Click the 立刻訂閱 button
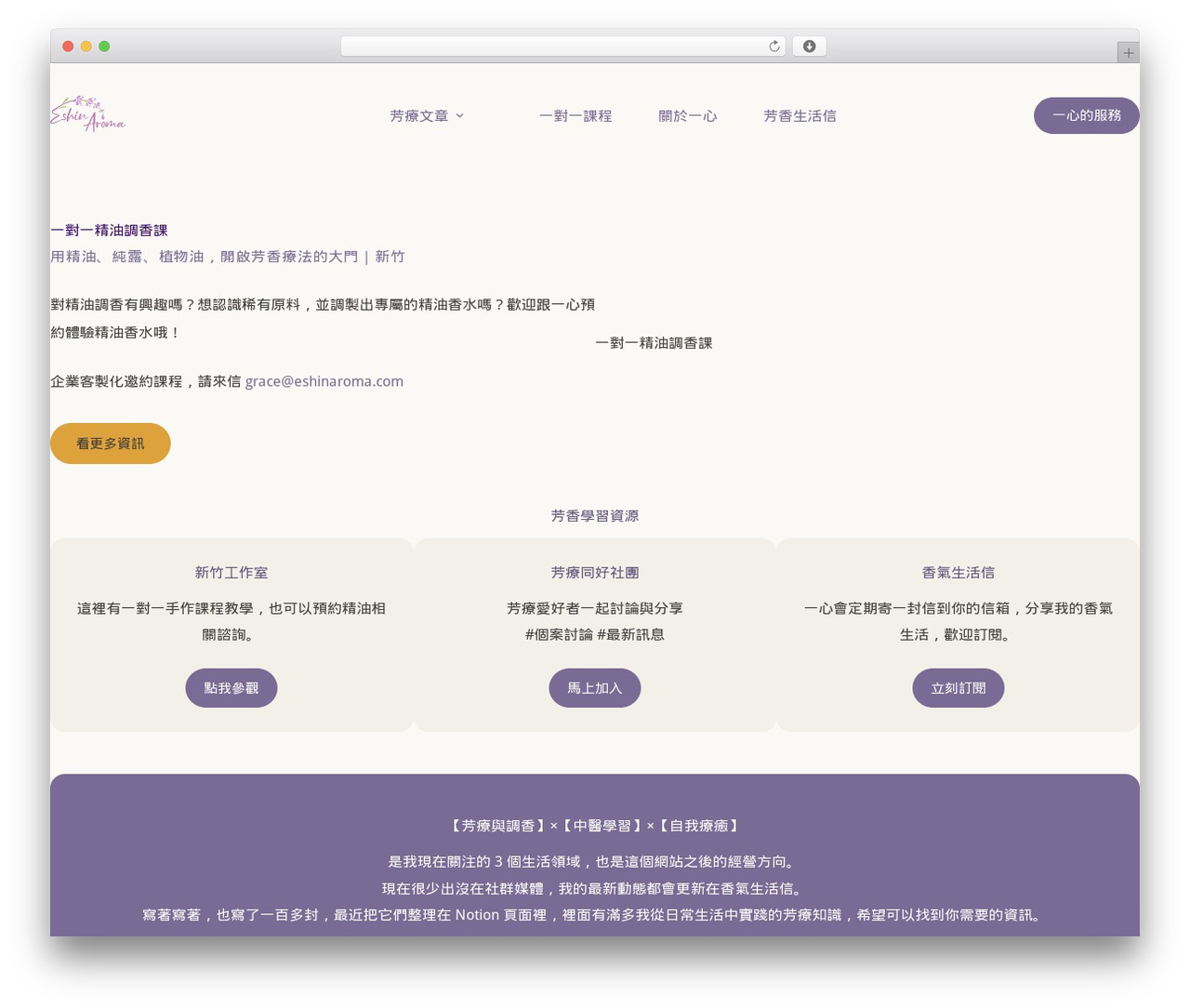Image resolution: width=1190 pixels, height=1008 pixels. (x=959, y=688)
